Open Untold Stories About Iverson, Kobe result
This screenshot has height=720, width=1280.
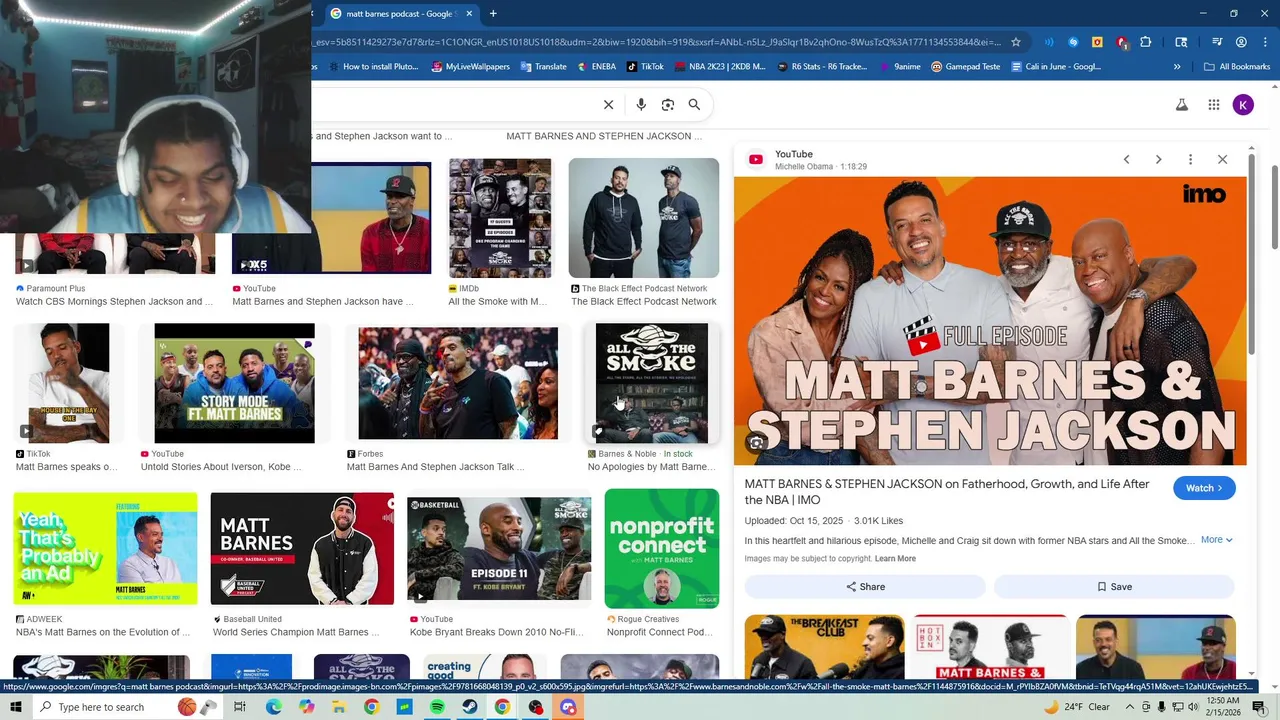pyautogui.click(x=221, y=467)
